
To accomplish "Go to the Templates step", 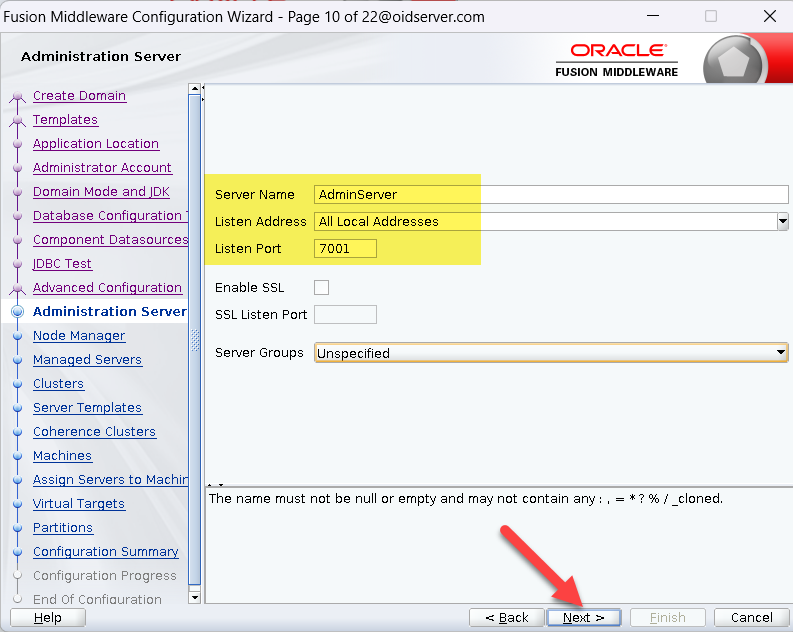I will click(x=65, y=119).
